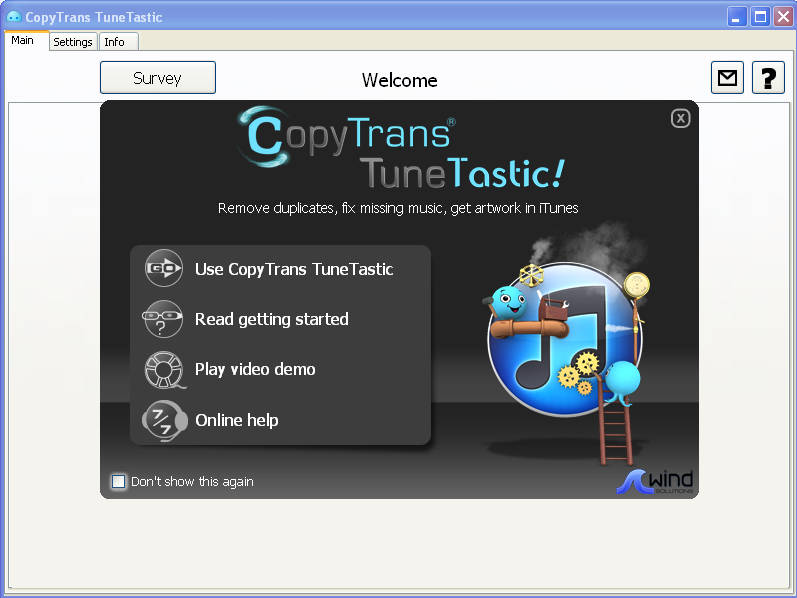Open Online help link
The width and height of the screenshot is (797, 598).
(237, 420)
